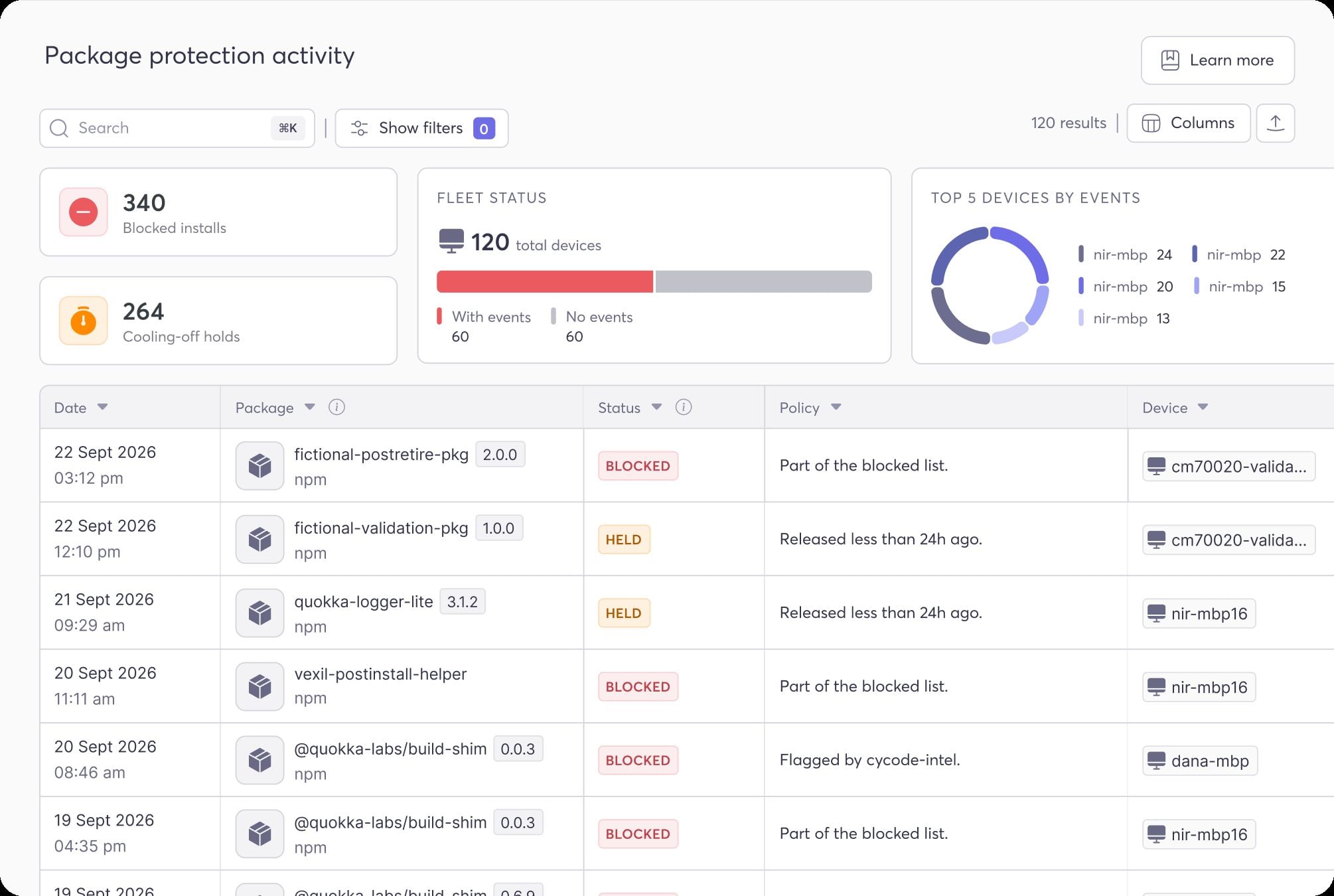Open the Device column dropdown arrow
Screen dimensions: 1334x896
(1203, 407)
